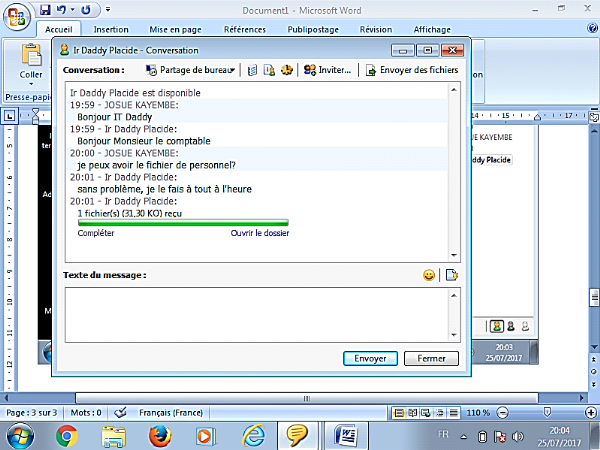Open the Windows Start button

click(x=20, y=436)
